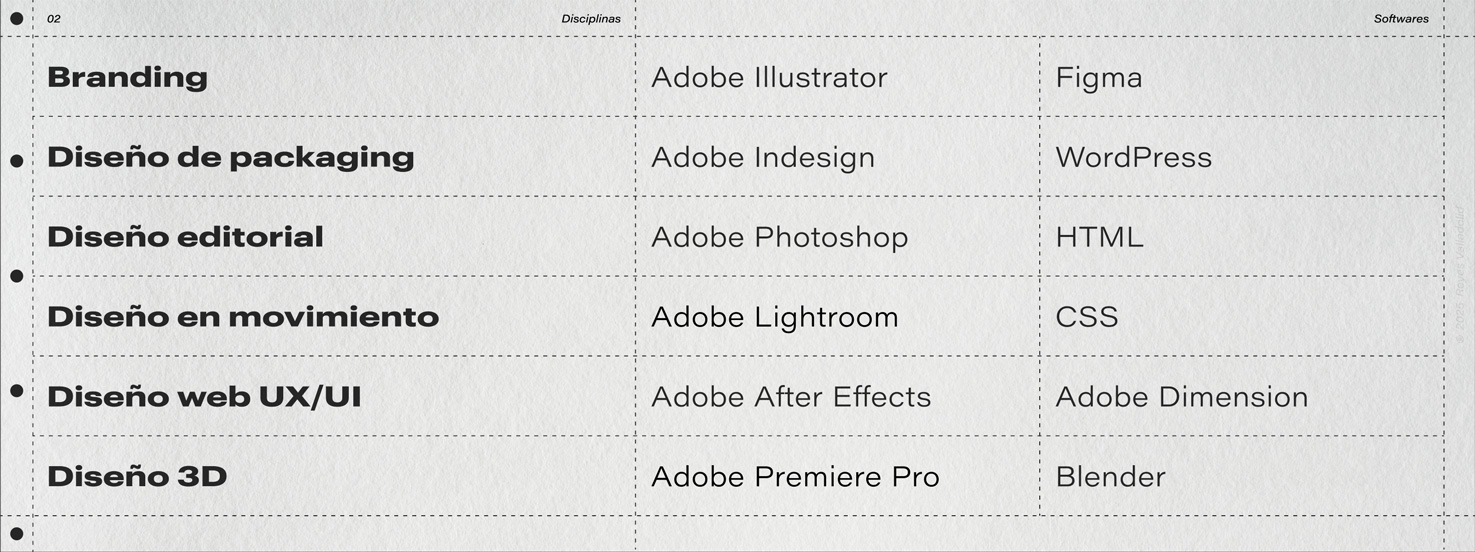The image size is (1475, 552).
Task: Open the Diseño web UX/UI entry
Action: pos(204,397)
